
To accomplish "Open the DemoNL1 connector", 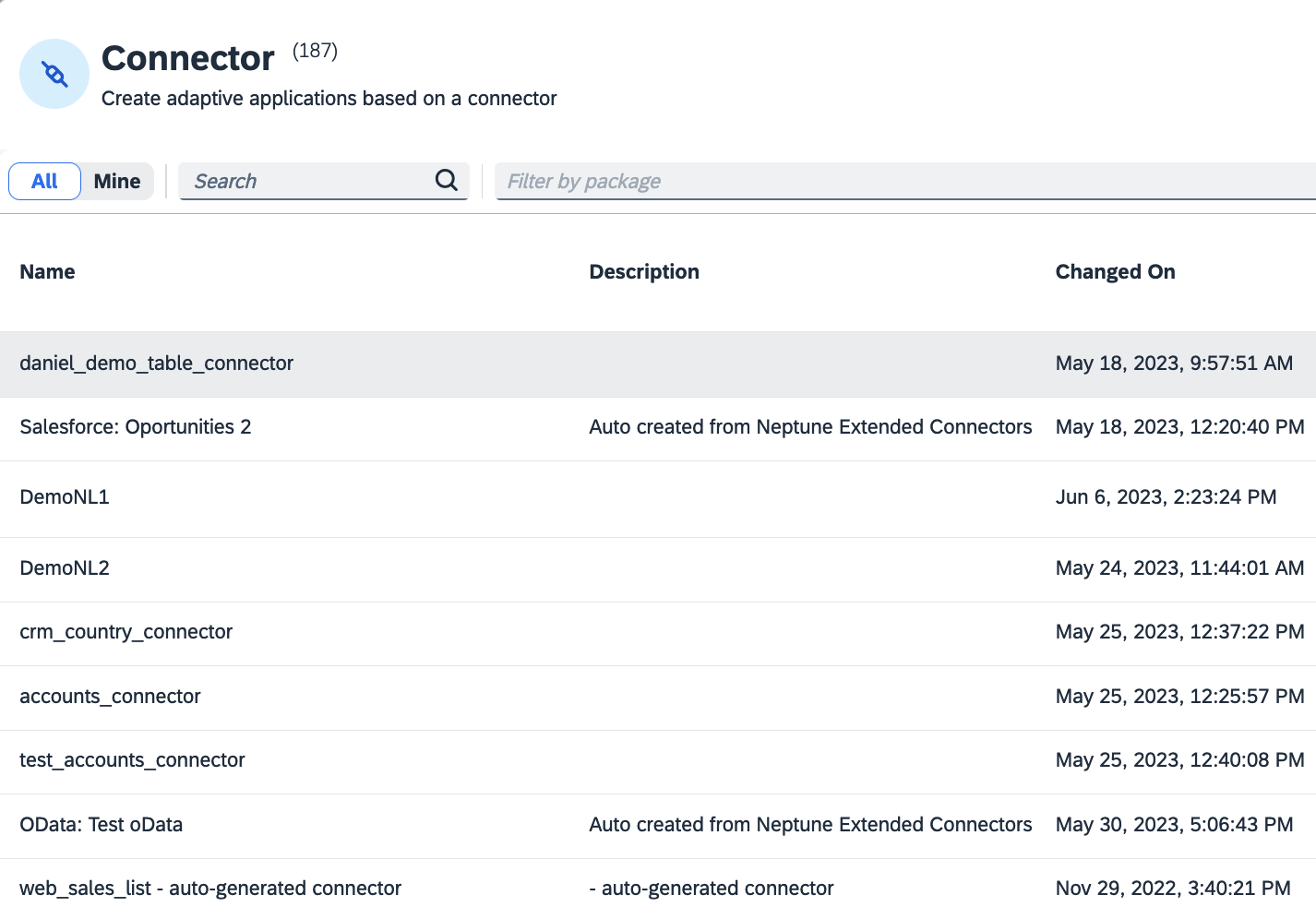I will tap(64, 496).
